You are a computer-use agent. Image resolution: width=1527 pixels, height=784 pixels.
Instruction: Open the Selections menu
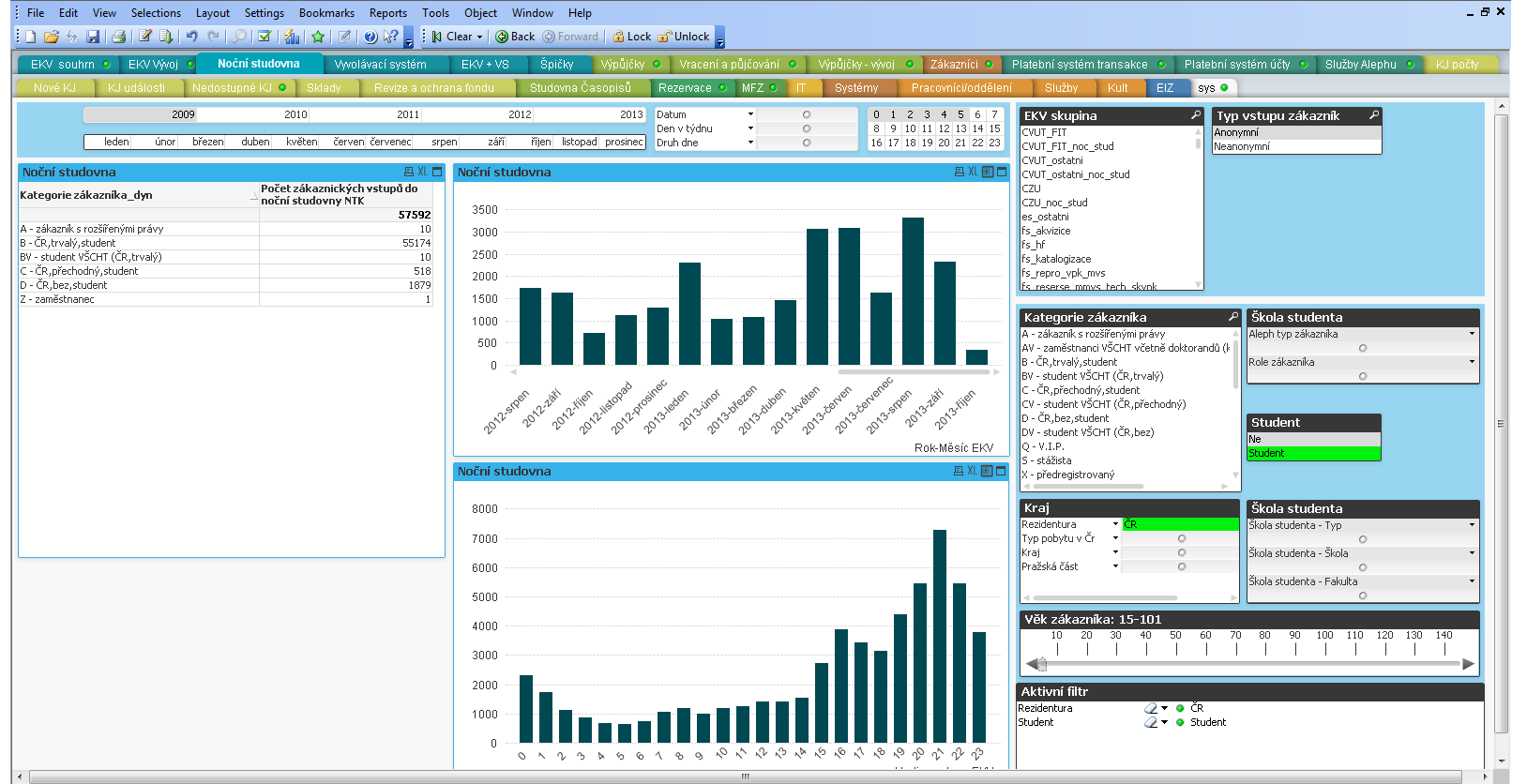click(156, 12)
